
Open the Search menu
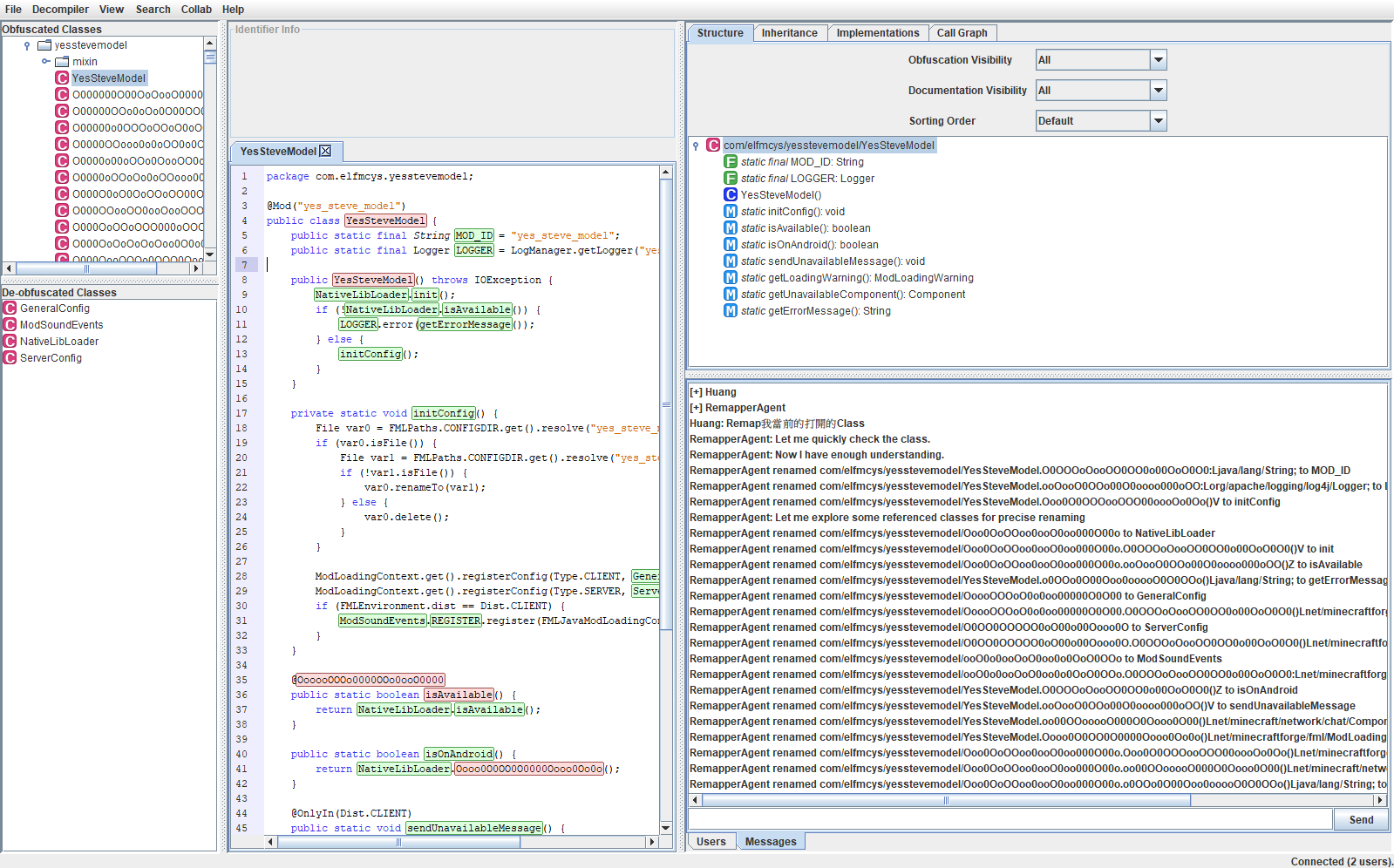(x=153, y=10)
